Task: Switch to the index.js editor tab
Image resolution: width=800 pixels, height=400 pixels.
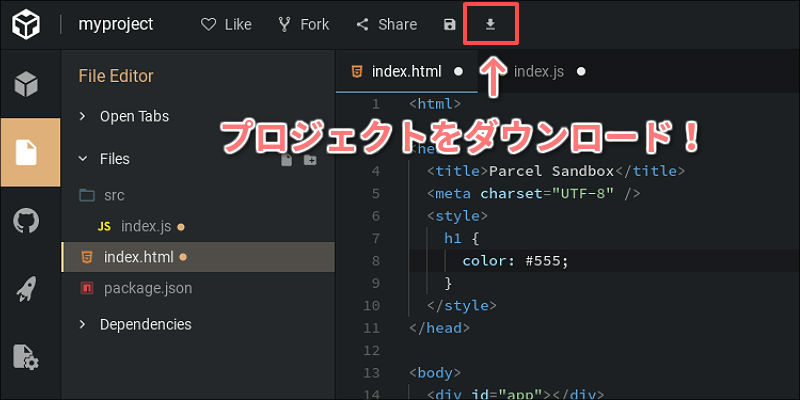Action: [x=539, y=71]
